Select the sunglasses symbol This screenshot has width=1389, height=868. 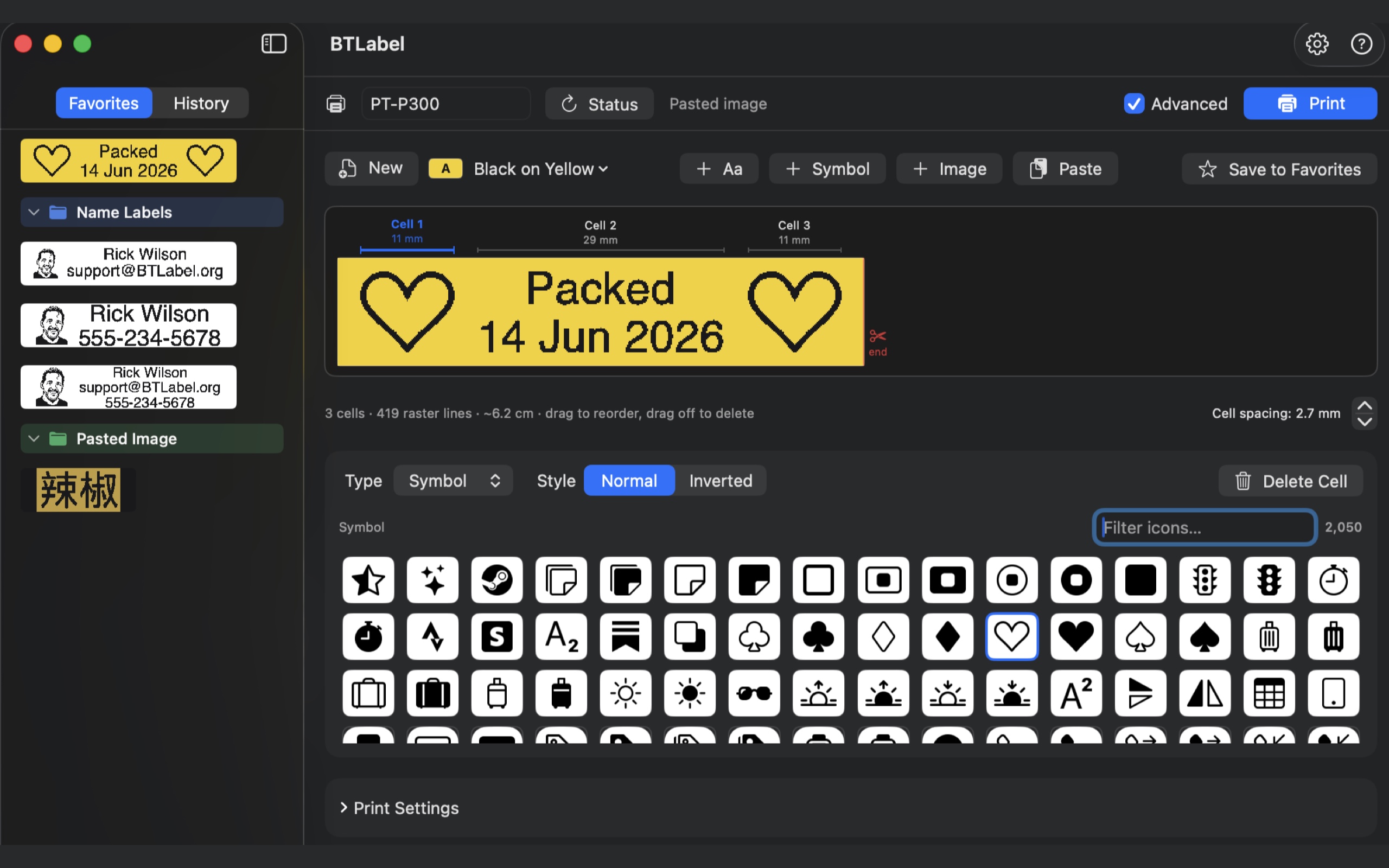click(x=754, y=693)
